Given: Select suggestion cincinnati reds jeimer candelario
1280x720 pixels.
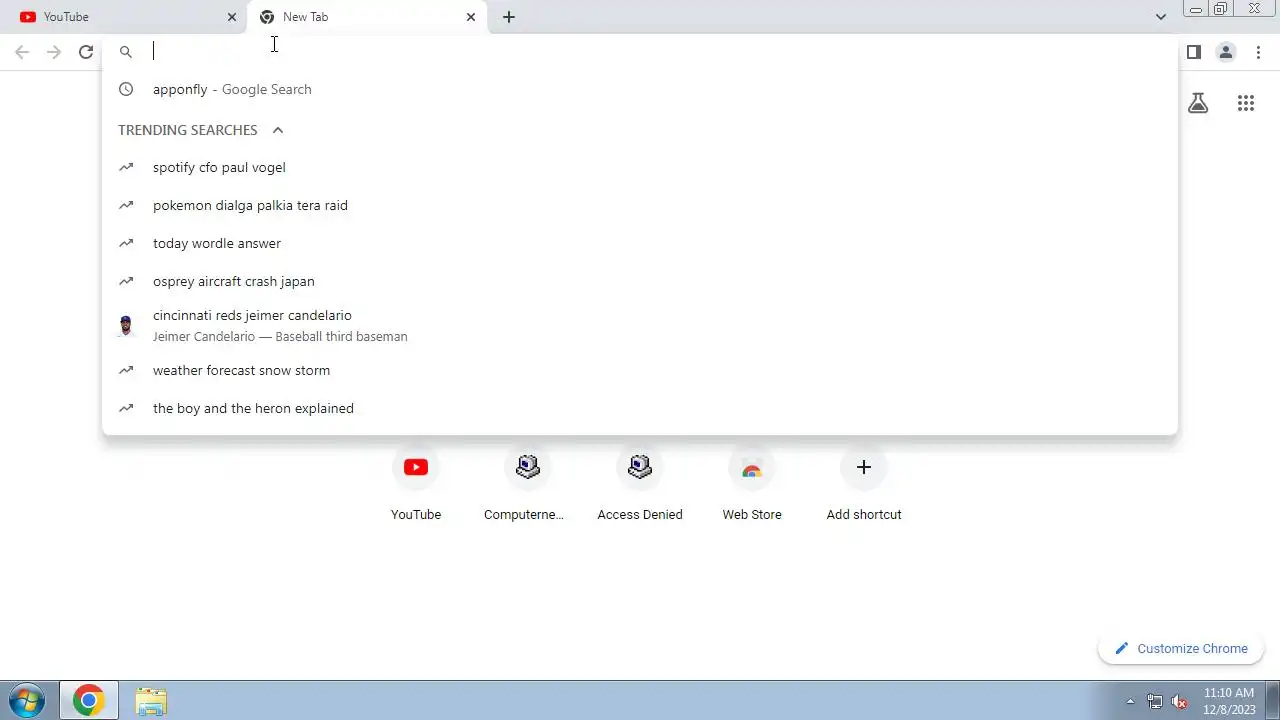Looking at the screenshot, I should click(640, 325).
